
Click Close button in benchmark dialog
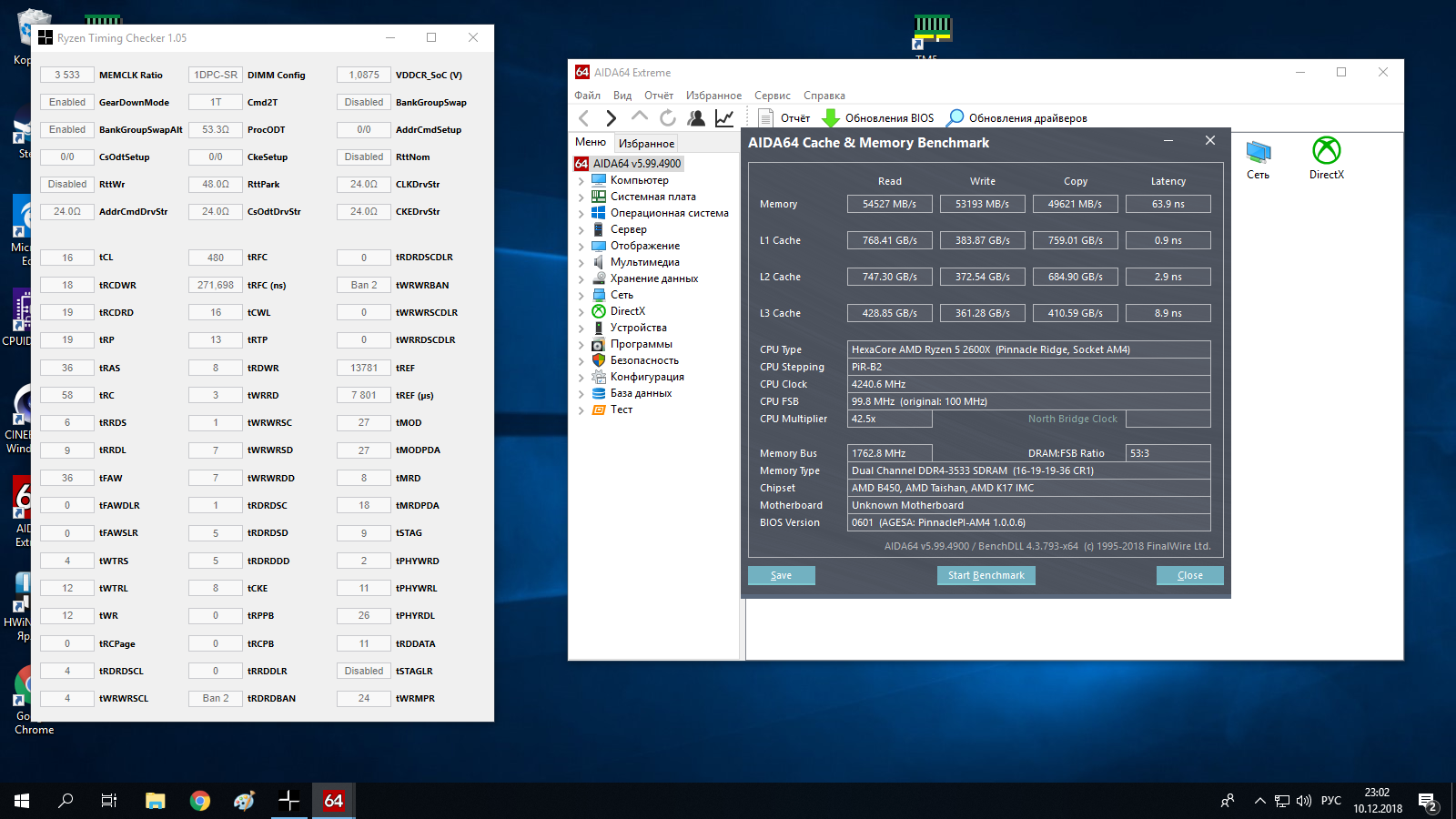(x=1190, y=575)
